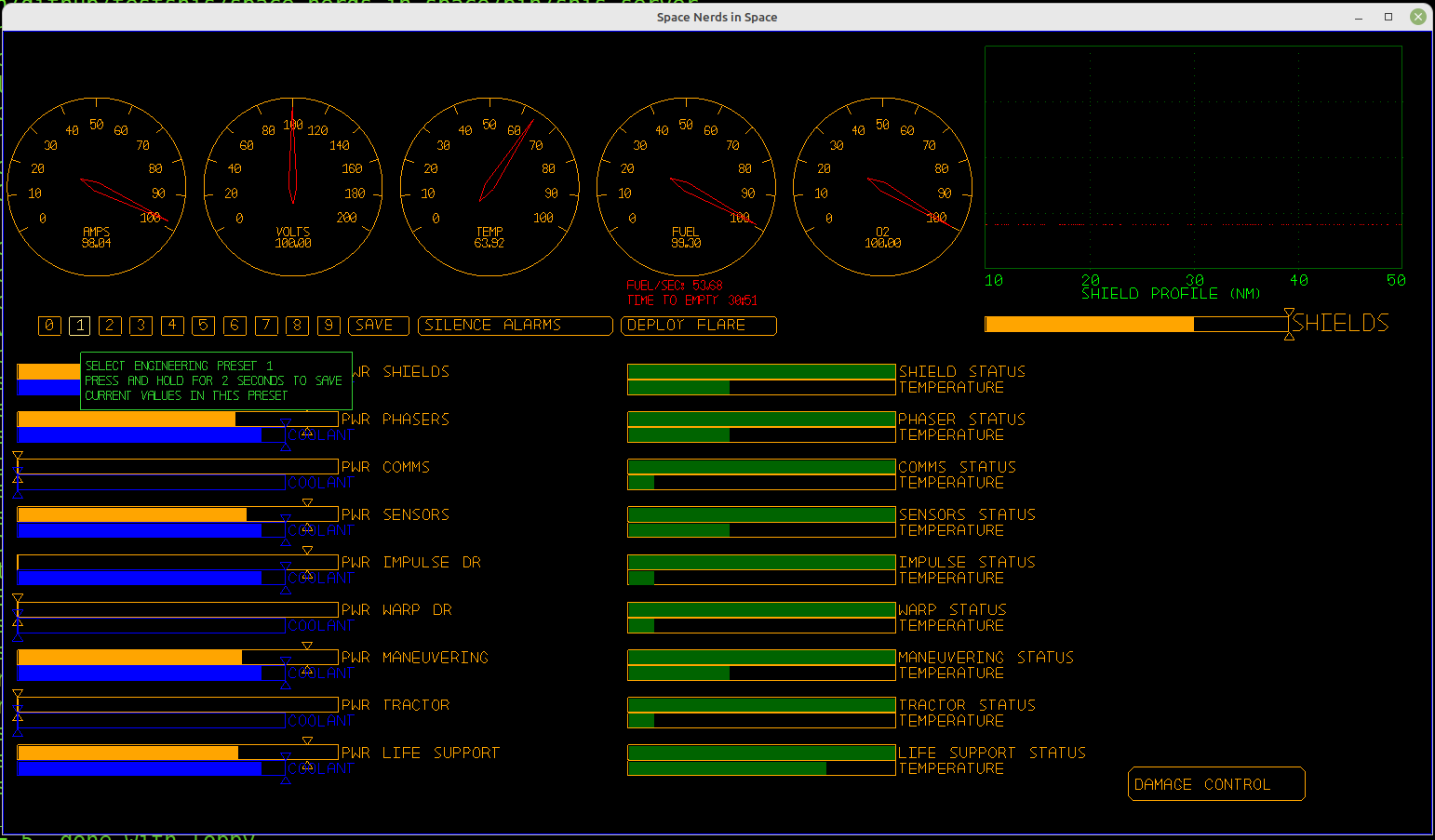1435x840 pixels.
Task: Click the TRACTOR STATUS label
Action: (967, 705)
